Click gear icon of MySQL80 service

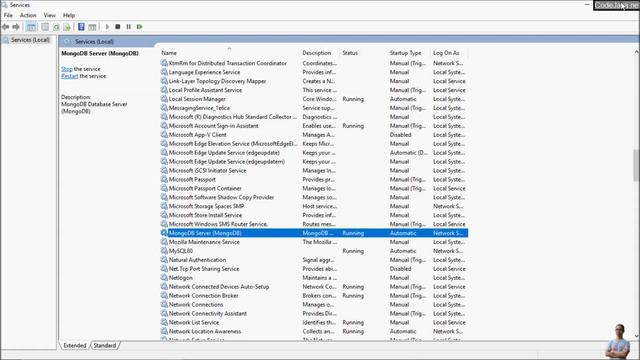(x=164, y=251)
